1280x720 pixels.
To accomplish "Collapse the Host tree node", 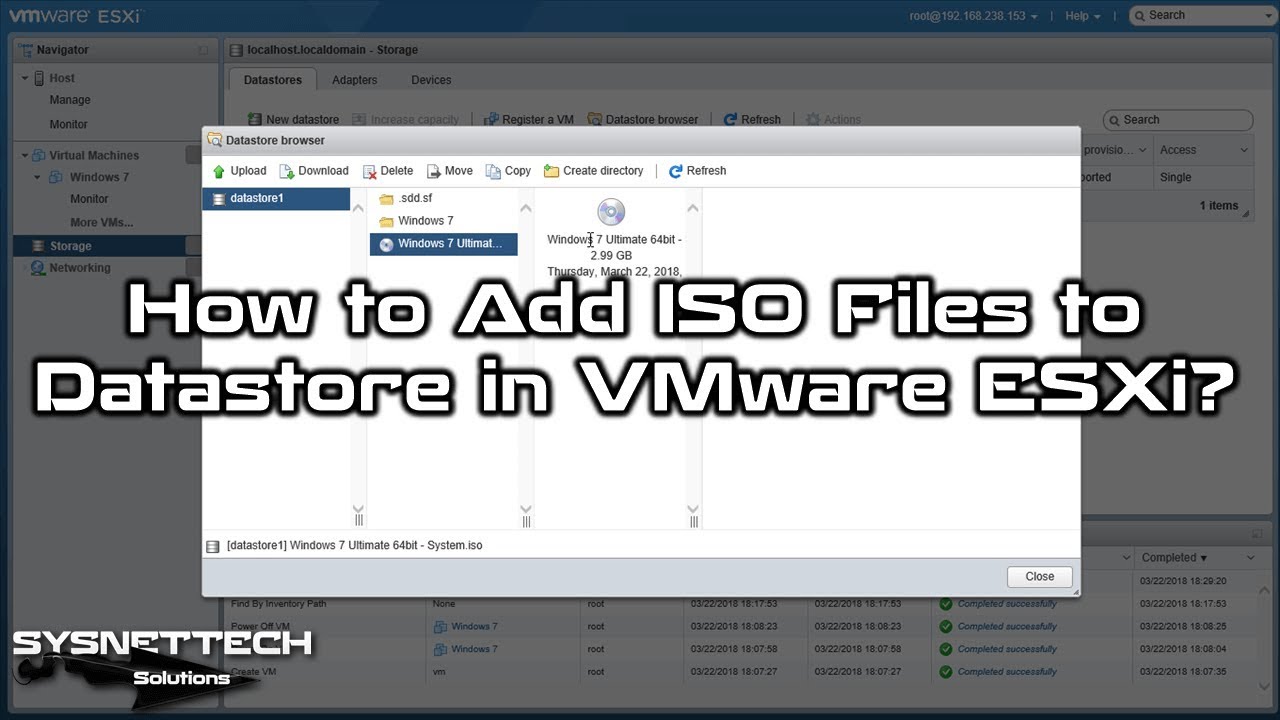I will pos(26,78).
